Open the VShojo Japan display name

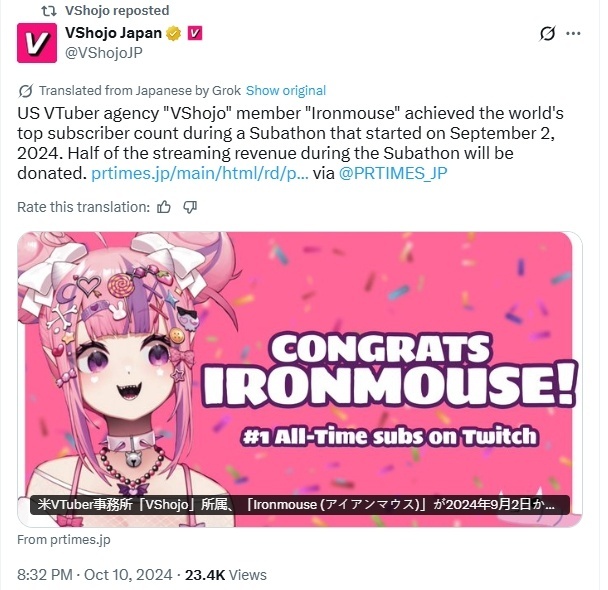point(113,33)
